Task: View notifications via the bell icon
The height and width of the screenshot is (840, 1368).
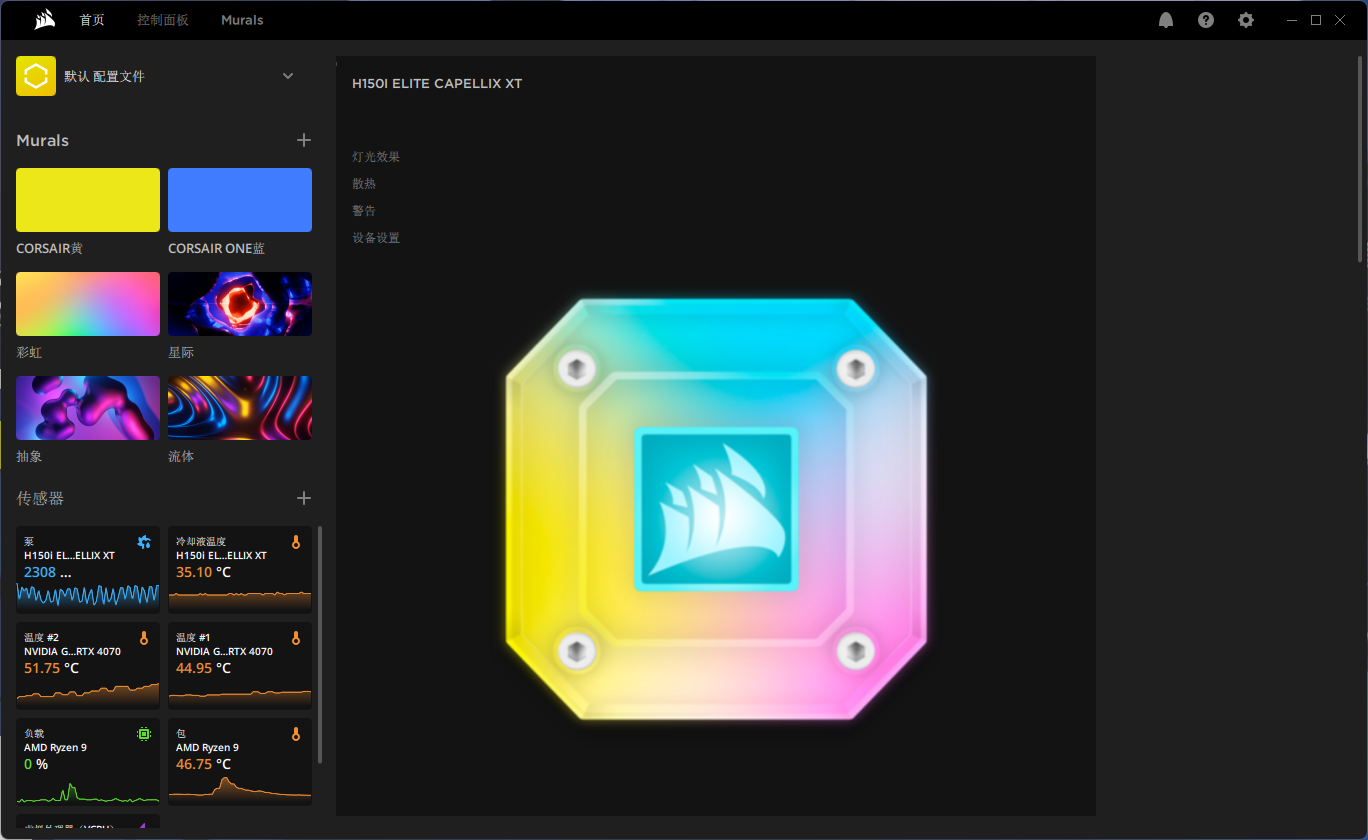Action: pyautogui.click(x=1165, y=19)
